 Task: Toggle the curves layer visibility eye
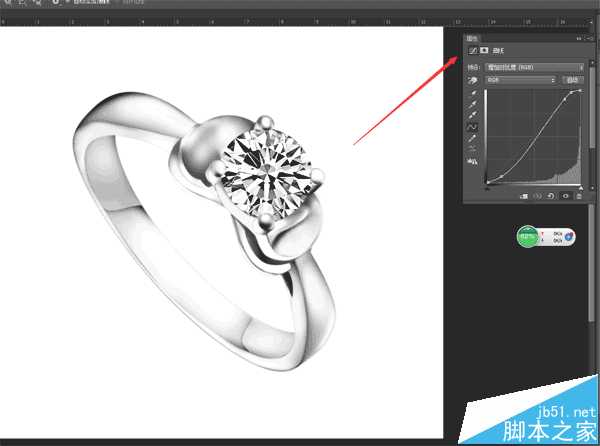tap(566, 196)
